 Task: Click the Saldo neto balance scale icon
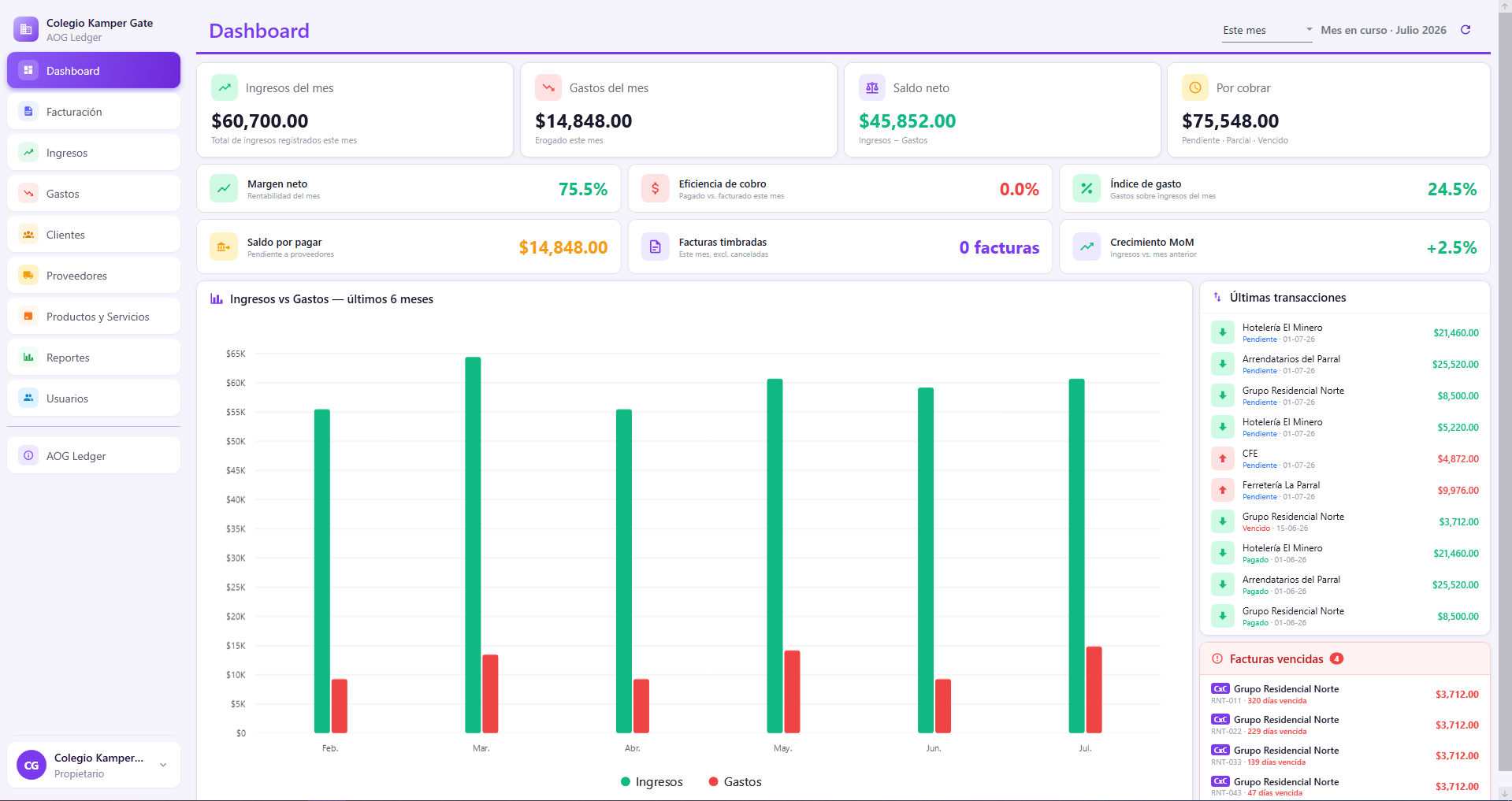pos(872,87)
